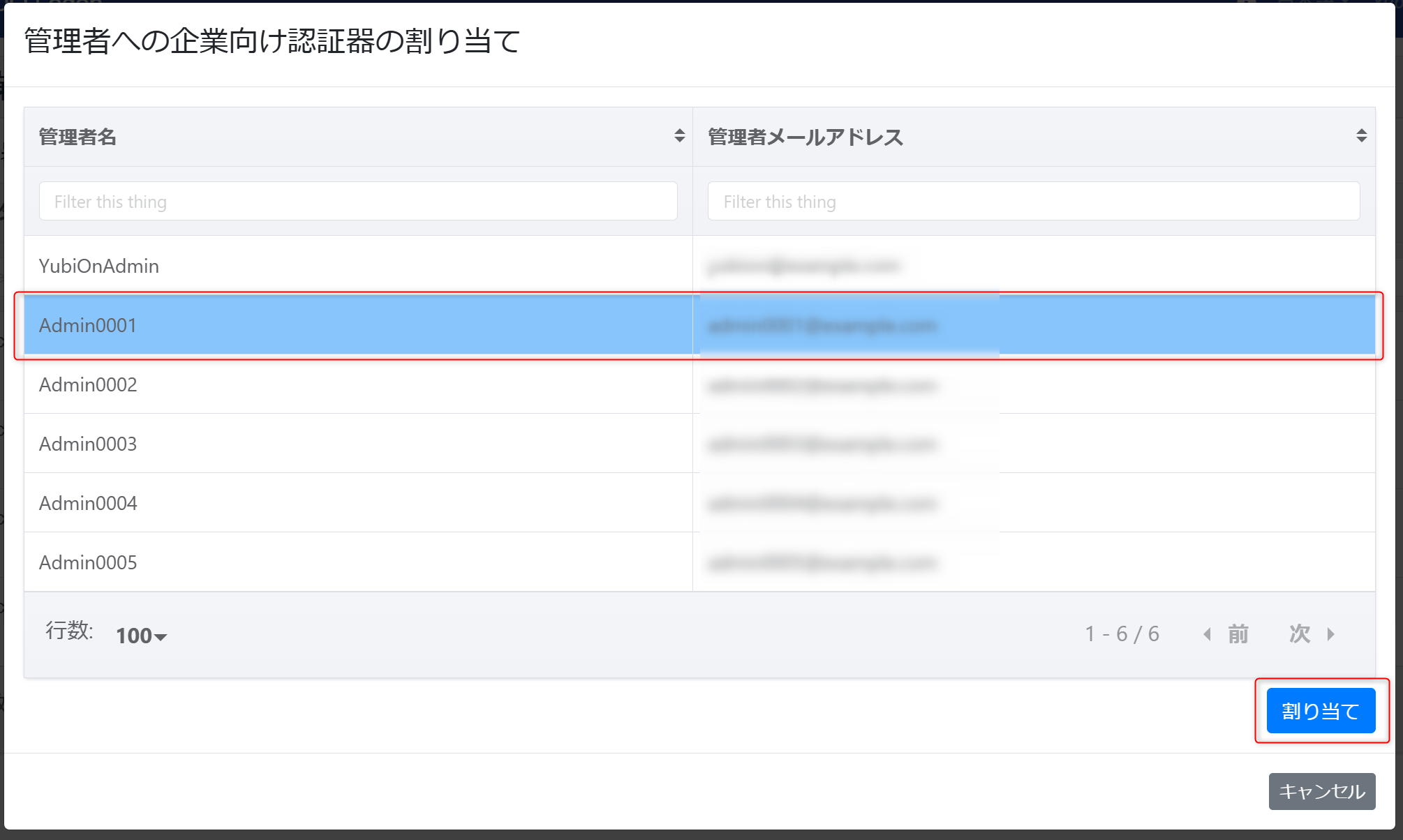Click the 管理者名 filter input field
Screen dimensions: 1403x840
[x=358, y=202]
